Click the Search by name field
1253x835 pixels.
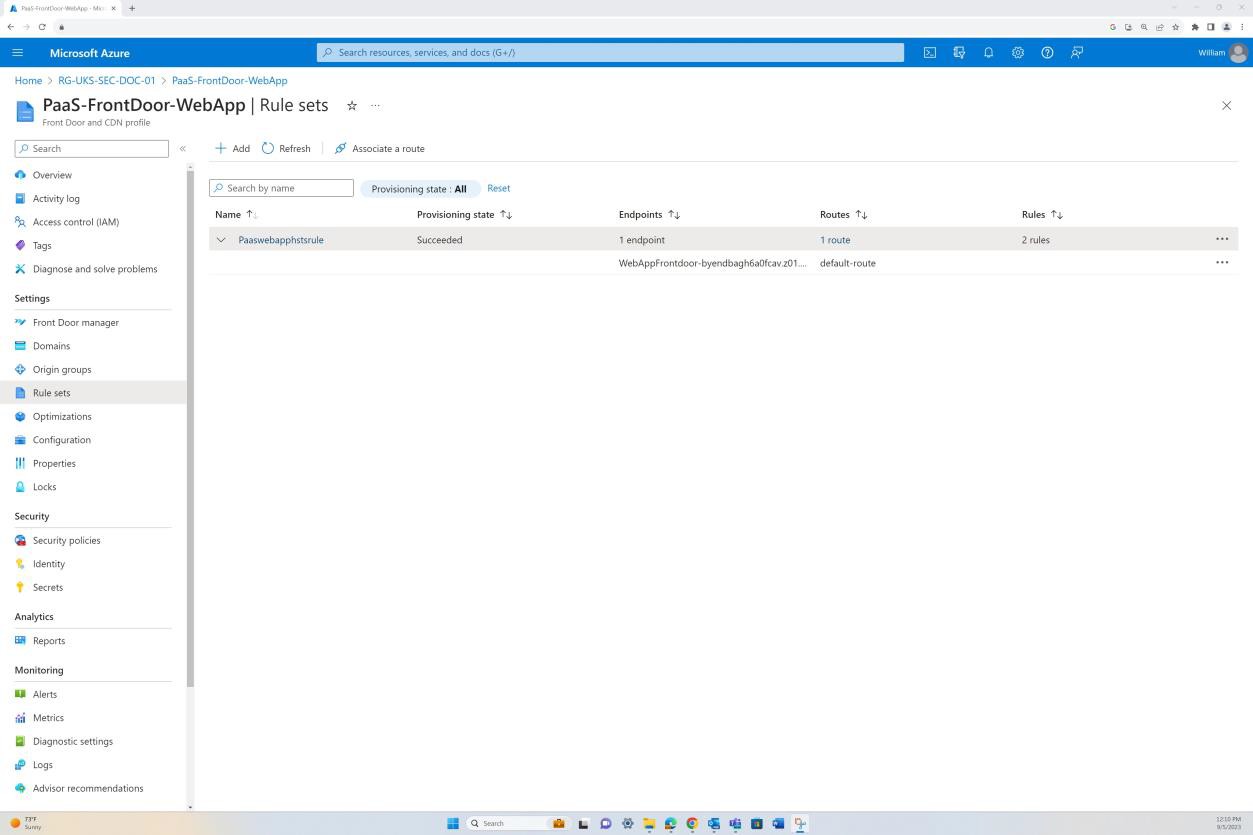pos(281,188)
